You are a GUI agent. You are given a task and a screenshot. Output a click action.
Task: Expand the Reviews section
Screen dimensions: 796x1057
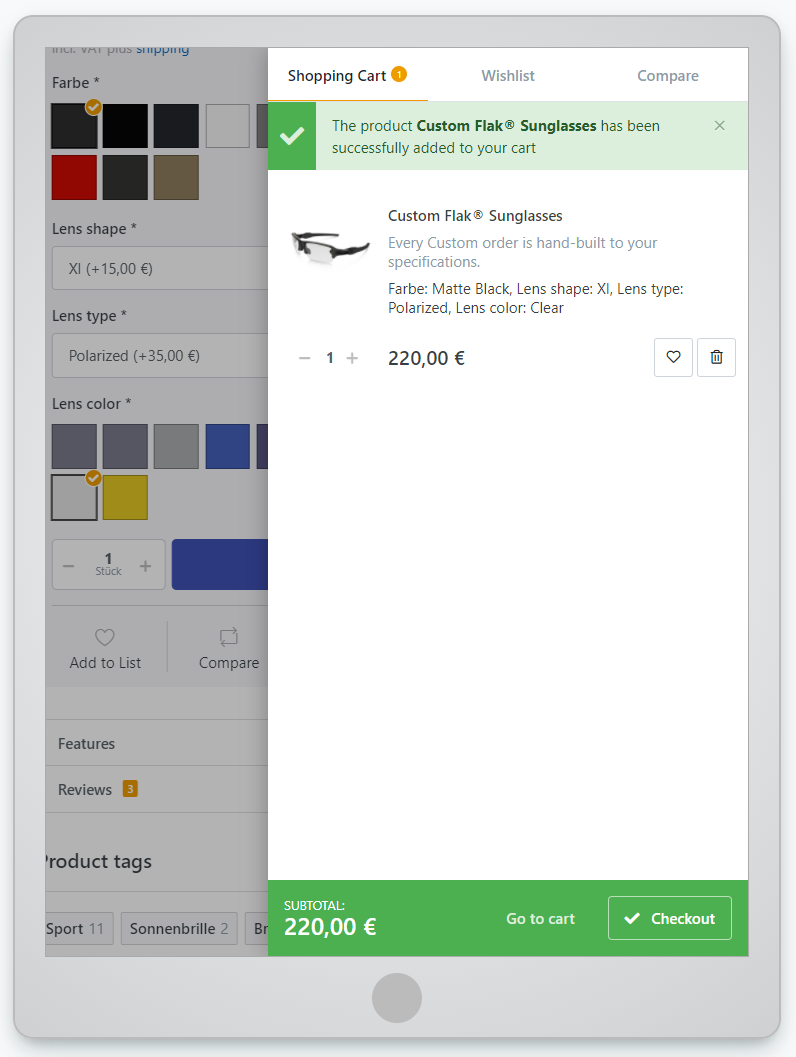[x=156, y=789]
